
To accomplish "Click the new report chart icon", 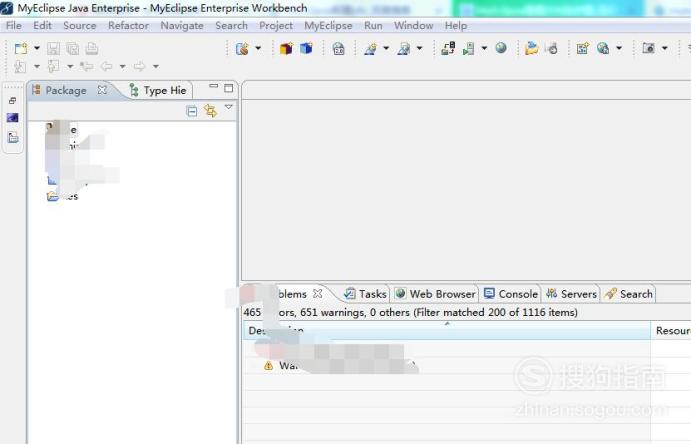I will 583,48.
